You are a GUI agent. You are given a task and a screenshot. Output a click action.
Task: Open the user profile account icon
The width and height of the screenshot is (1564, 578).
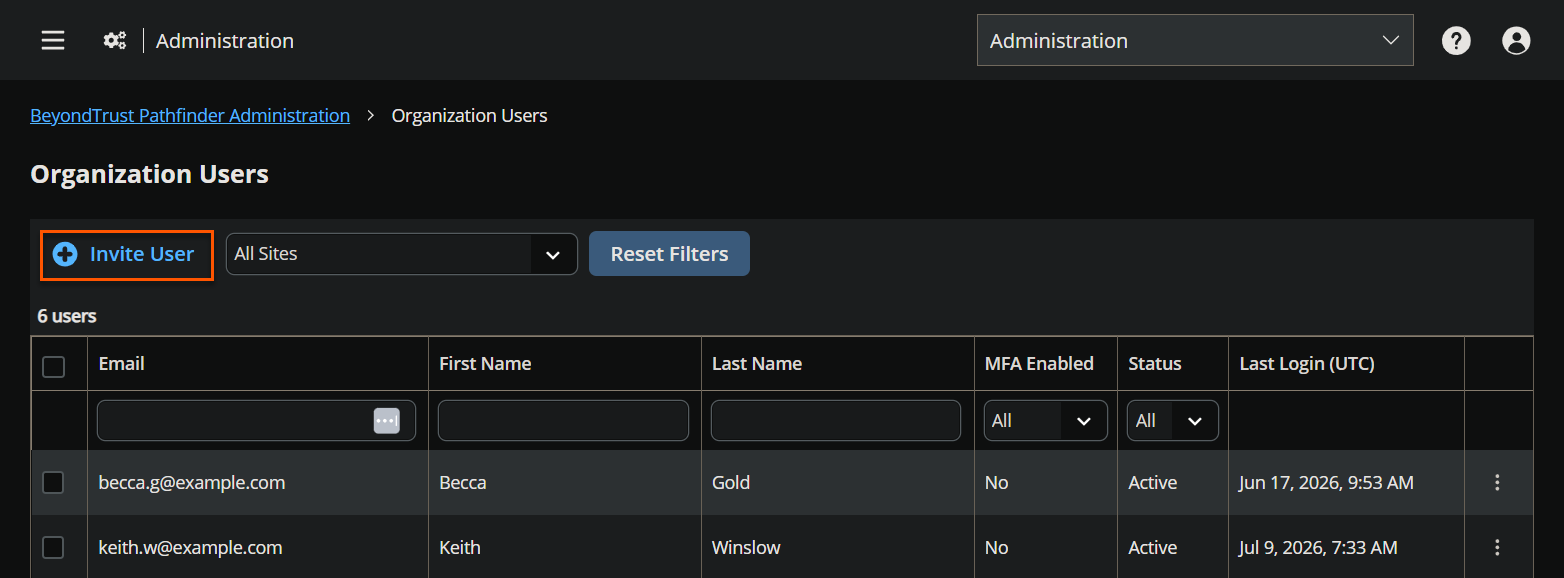click(1516, 41)
